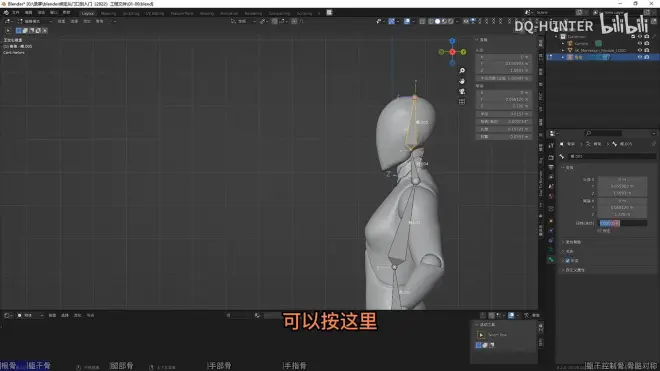This screenshot has height=371, width=660.
Task: Toggle viewport gizmos button
Action: [391, 21]
